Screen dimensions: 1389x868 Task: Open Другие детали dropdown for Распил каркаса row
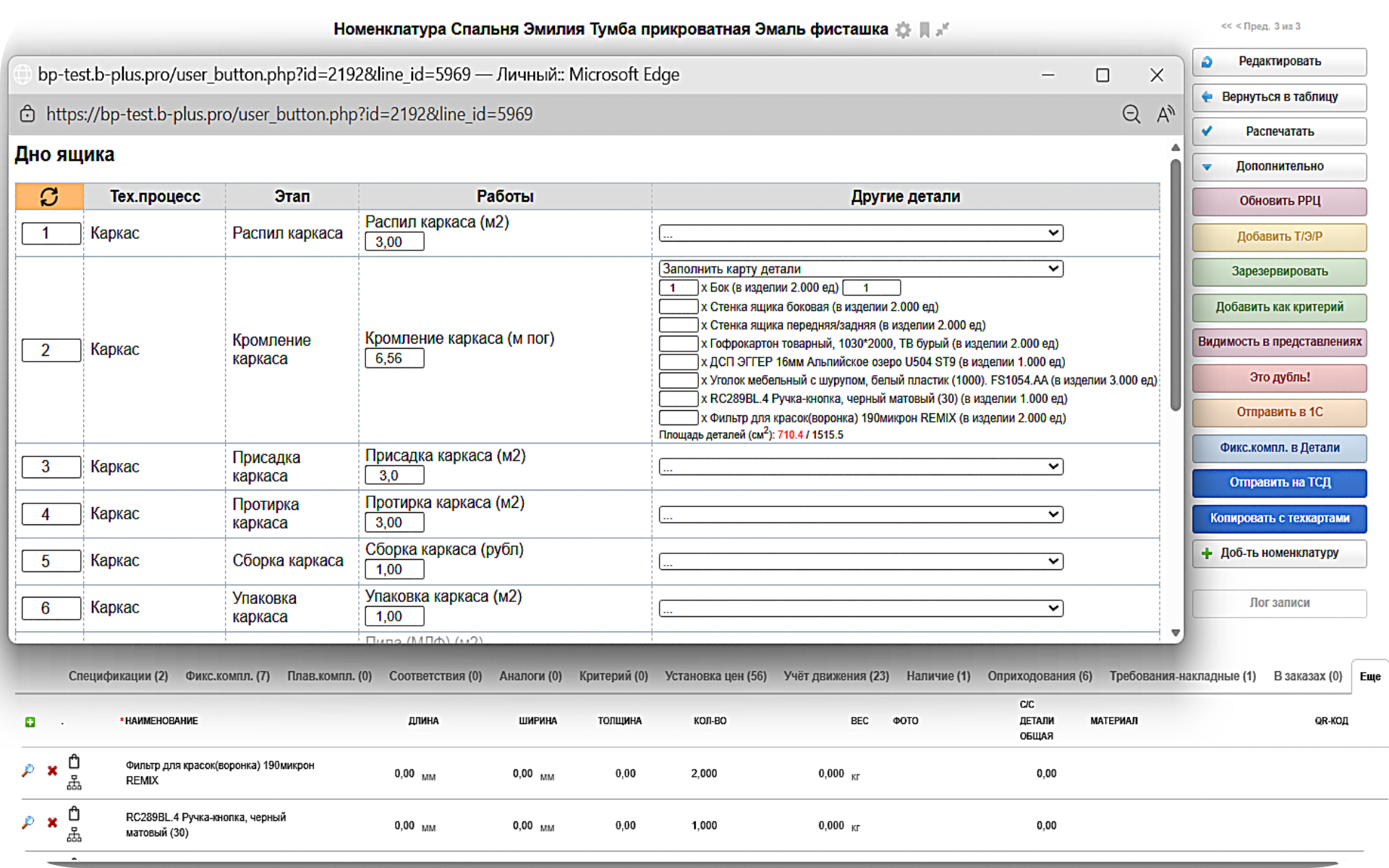tap(860, 233)
